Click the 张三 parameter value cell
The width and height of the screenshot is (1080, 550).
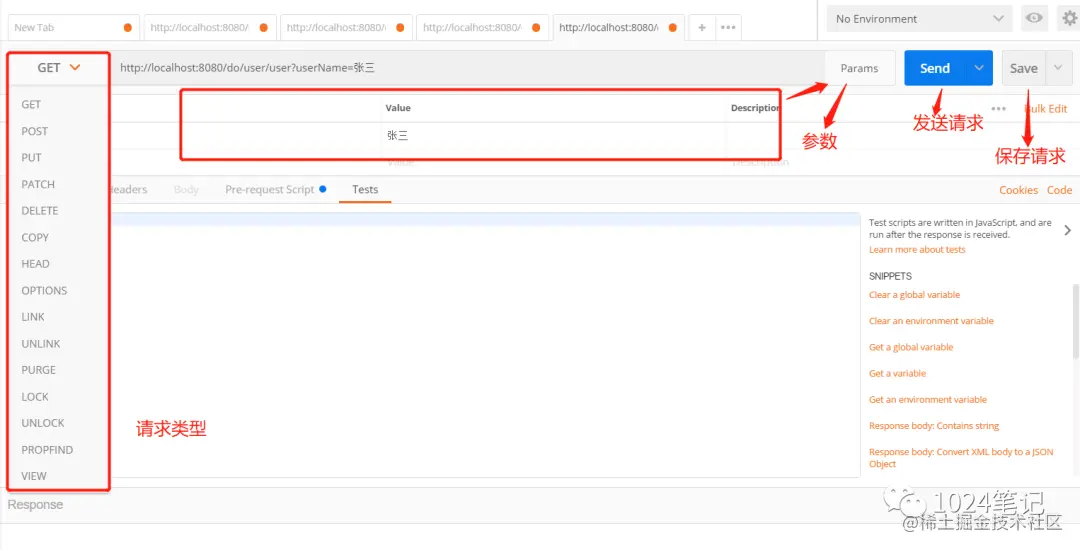click(x=554, y=136)
